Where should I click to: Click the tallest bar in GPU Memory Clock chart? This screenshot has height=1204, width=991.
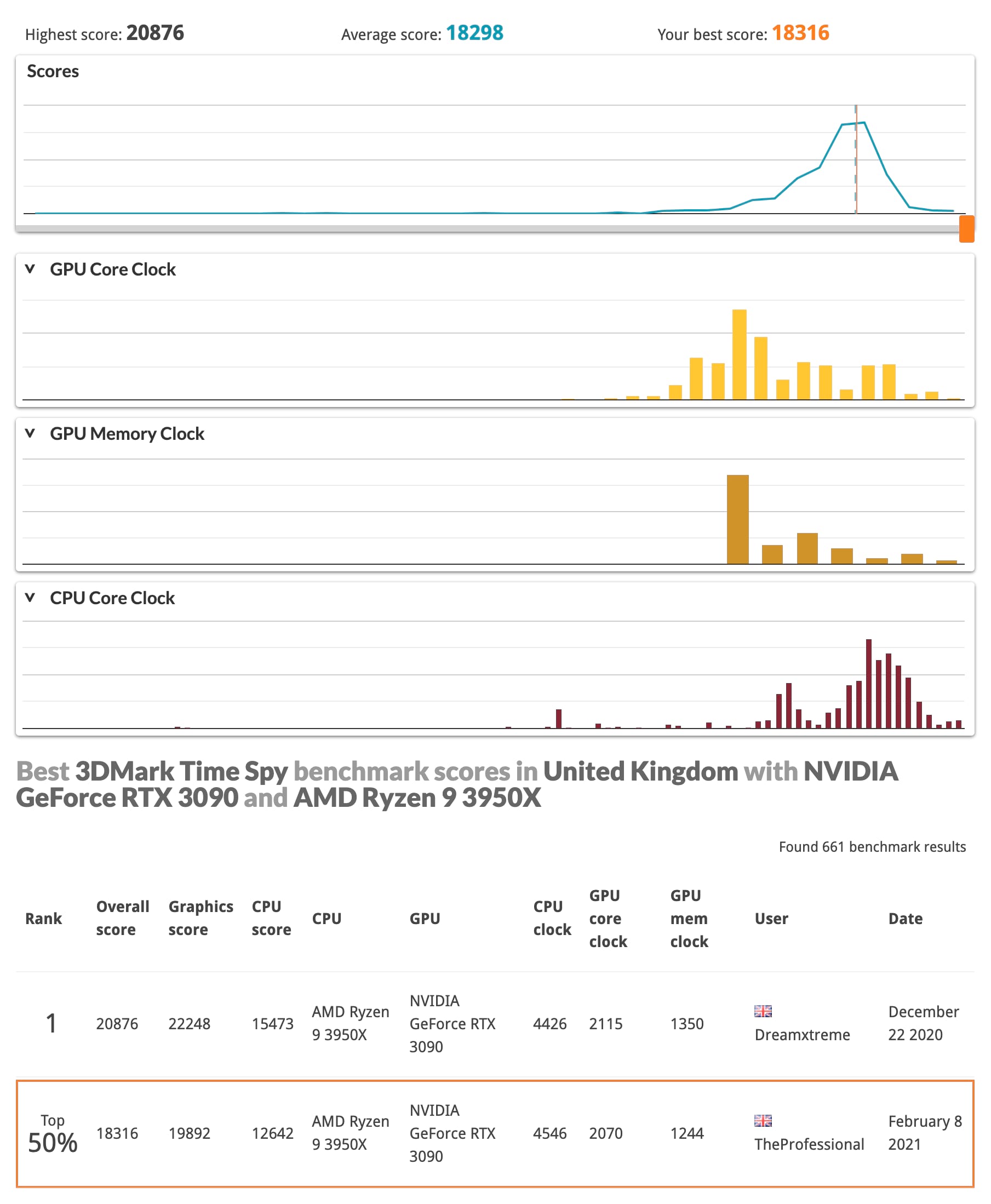737,519
